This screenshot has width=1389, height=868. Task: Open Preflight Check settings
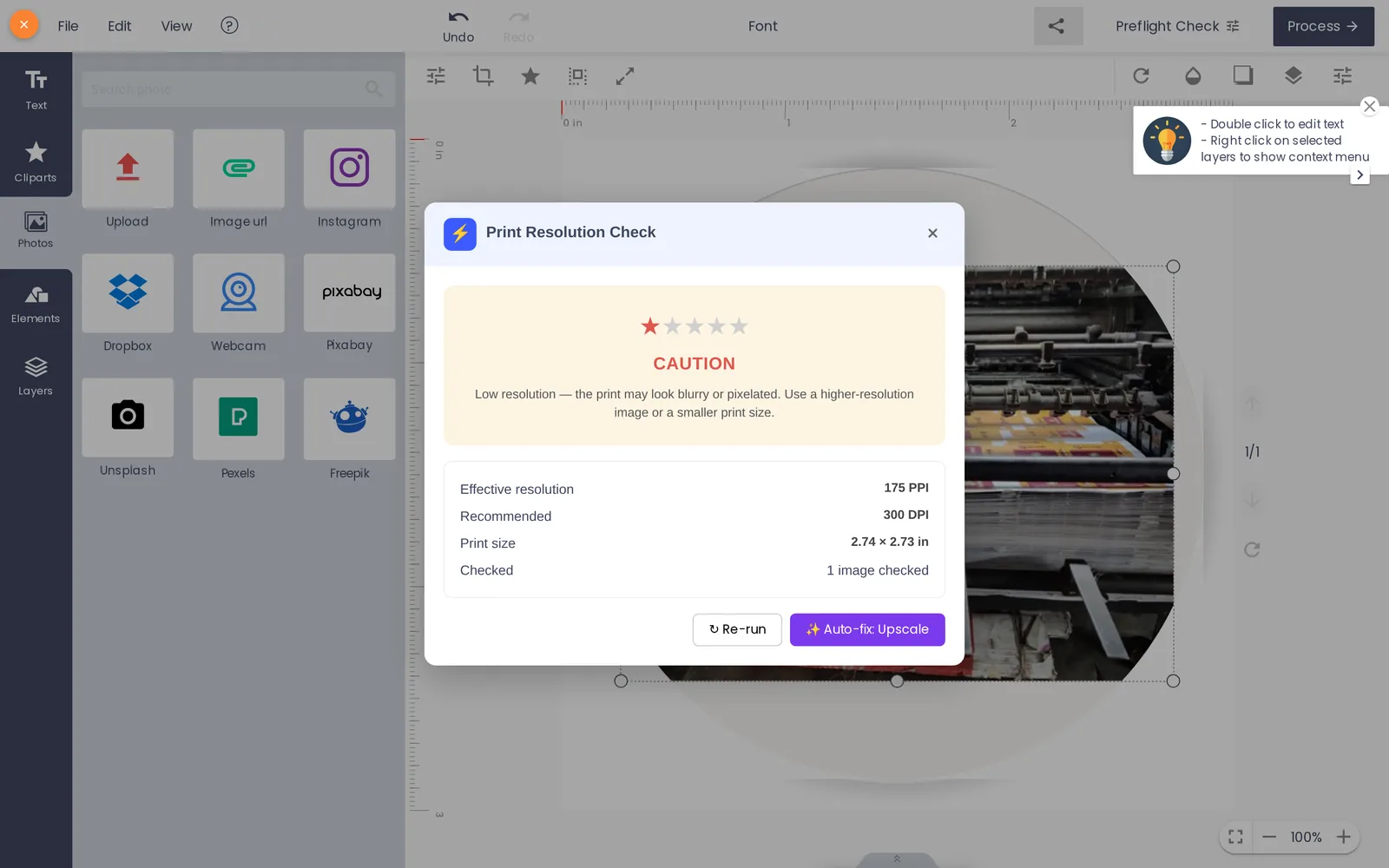click(x=1177, y=26)
